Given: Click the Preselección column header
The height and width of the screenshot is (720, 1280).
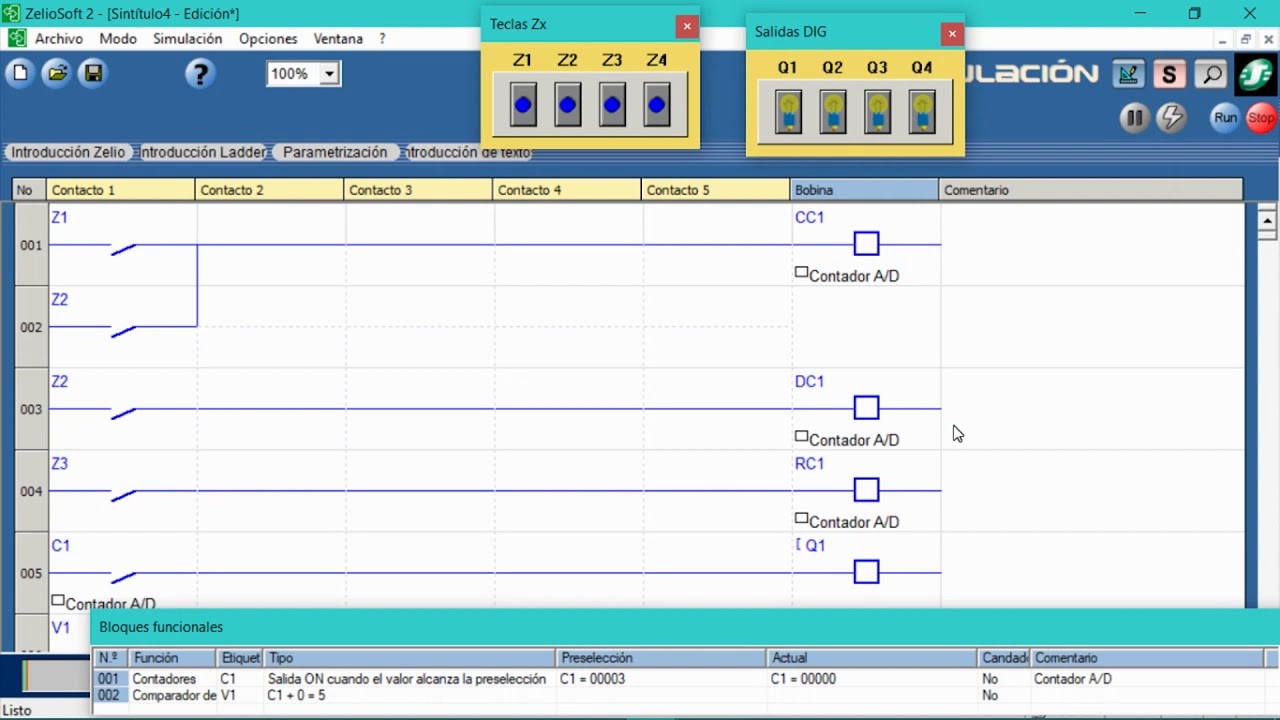Looking at the screenshot, I should pos(661,658).
